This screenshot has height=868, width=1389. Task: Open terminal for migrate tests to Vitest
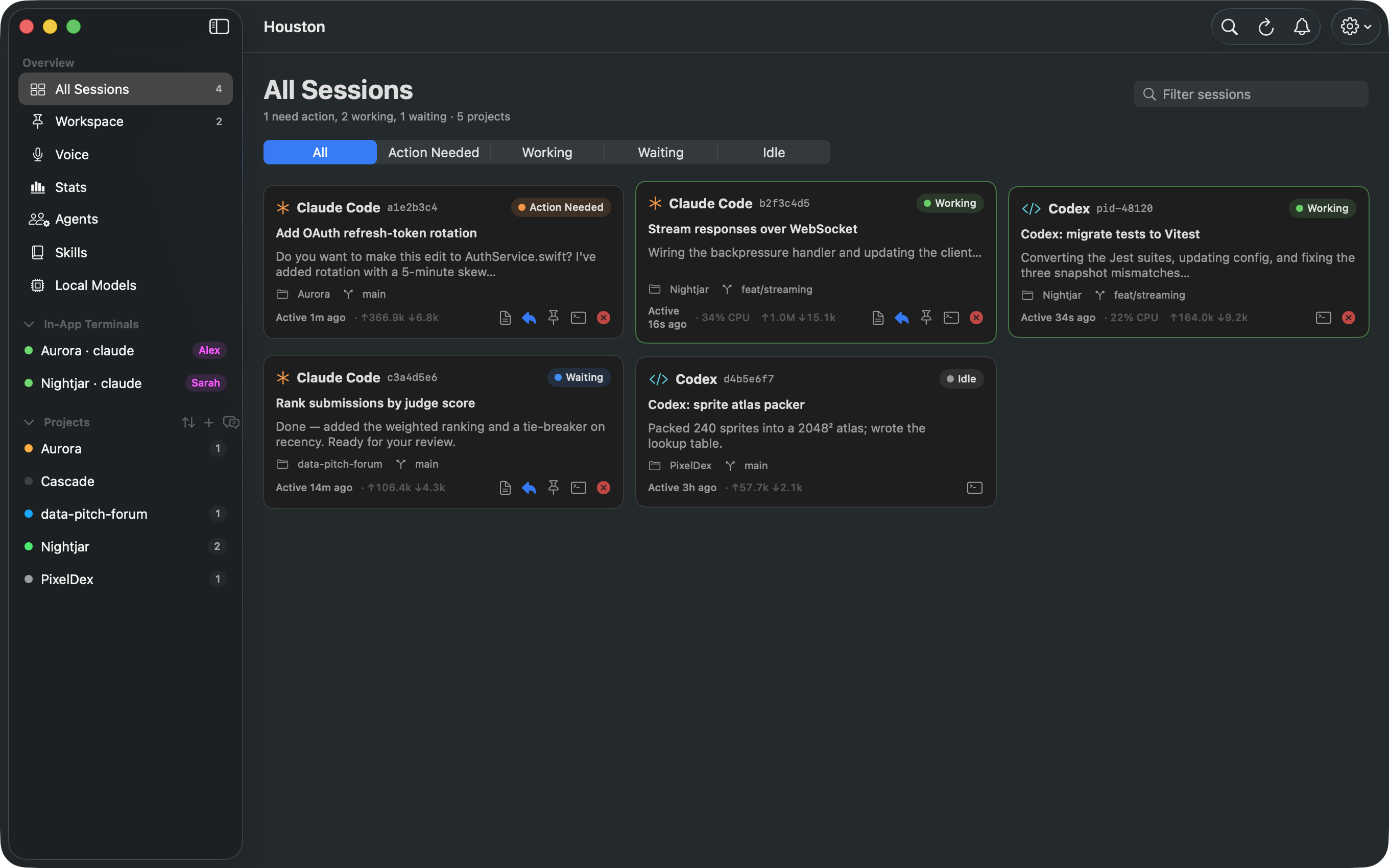point(1324,318)
